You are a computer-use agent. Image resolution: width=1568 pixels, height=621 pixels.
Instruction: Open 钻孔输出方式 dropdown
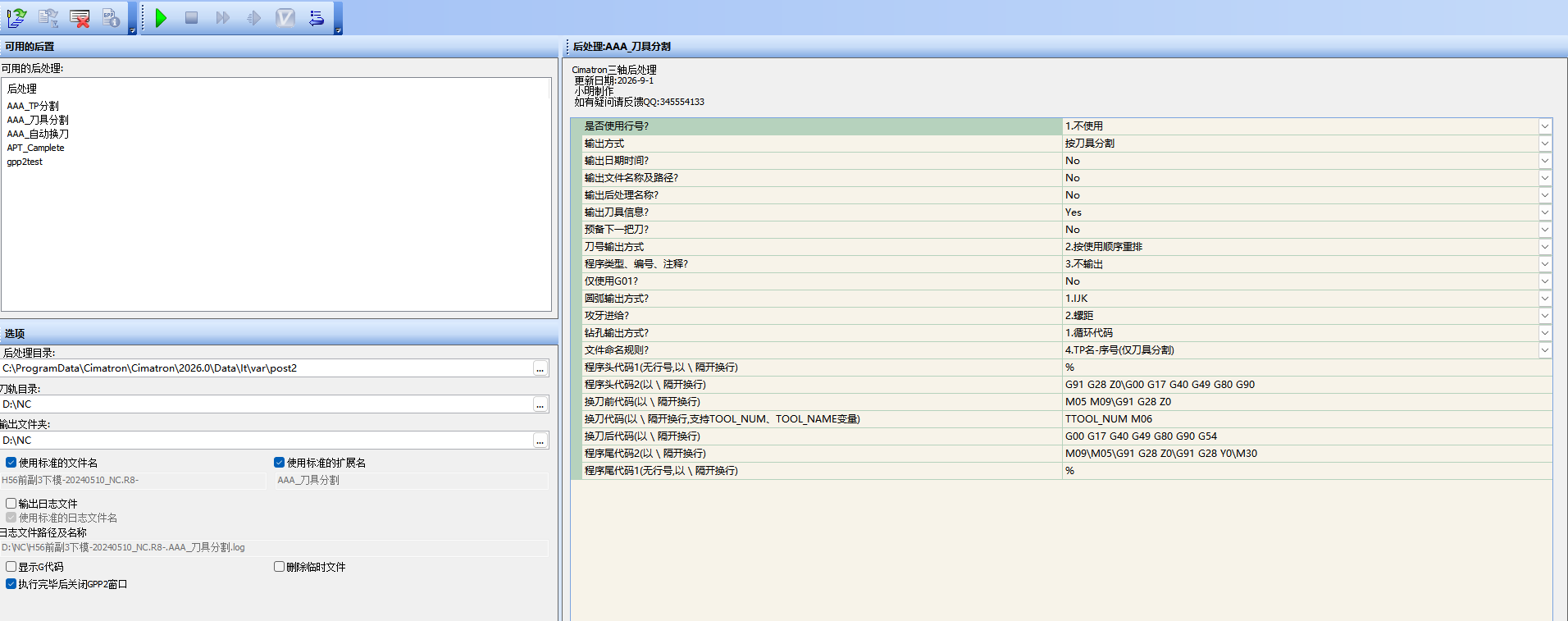(x=1545, y=333)
